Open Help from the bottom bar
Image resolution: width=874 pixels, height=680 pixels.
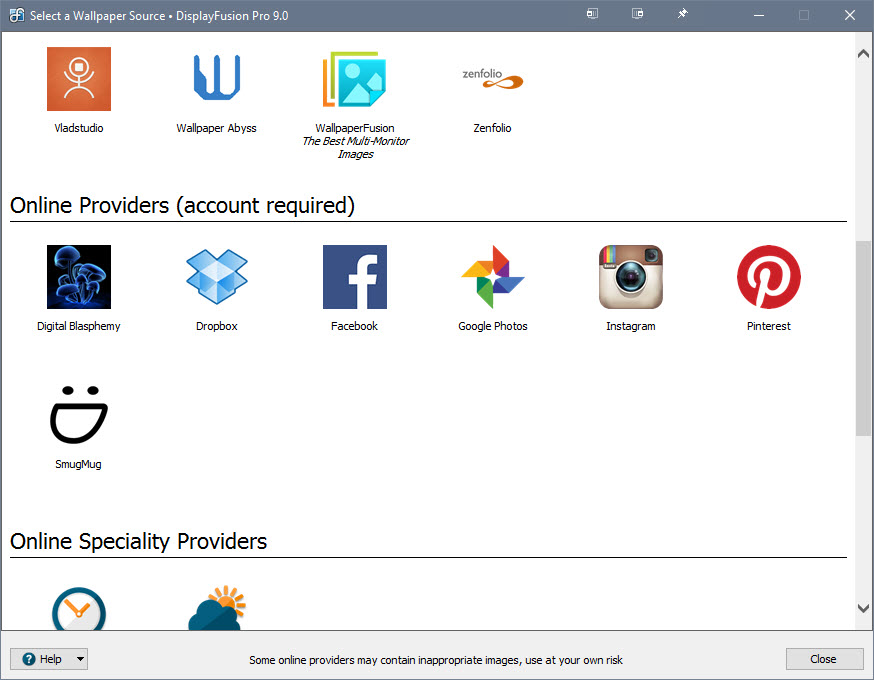coord(42,658)
